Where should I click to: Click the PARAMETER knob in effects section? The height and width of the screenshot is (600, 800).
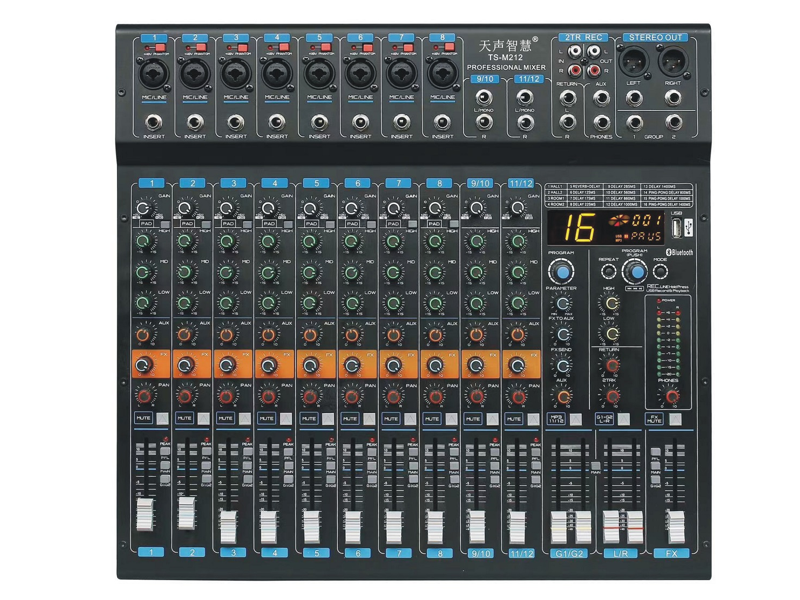(562, 303)
